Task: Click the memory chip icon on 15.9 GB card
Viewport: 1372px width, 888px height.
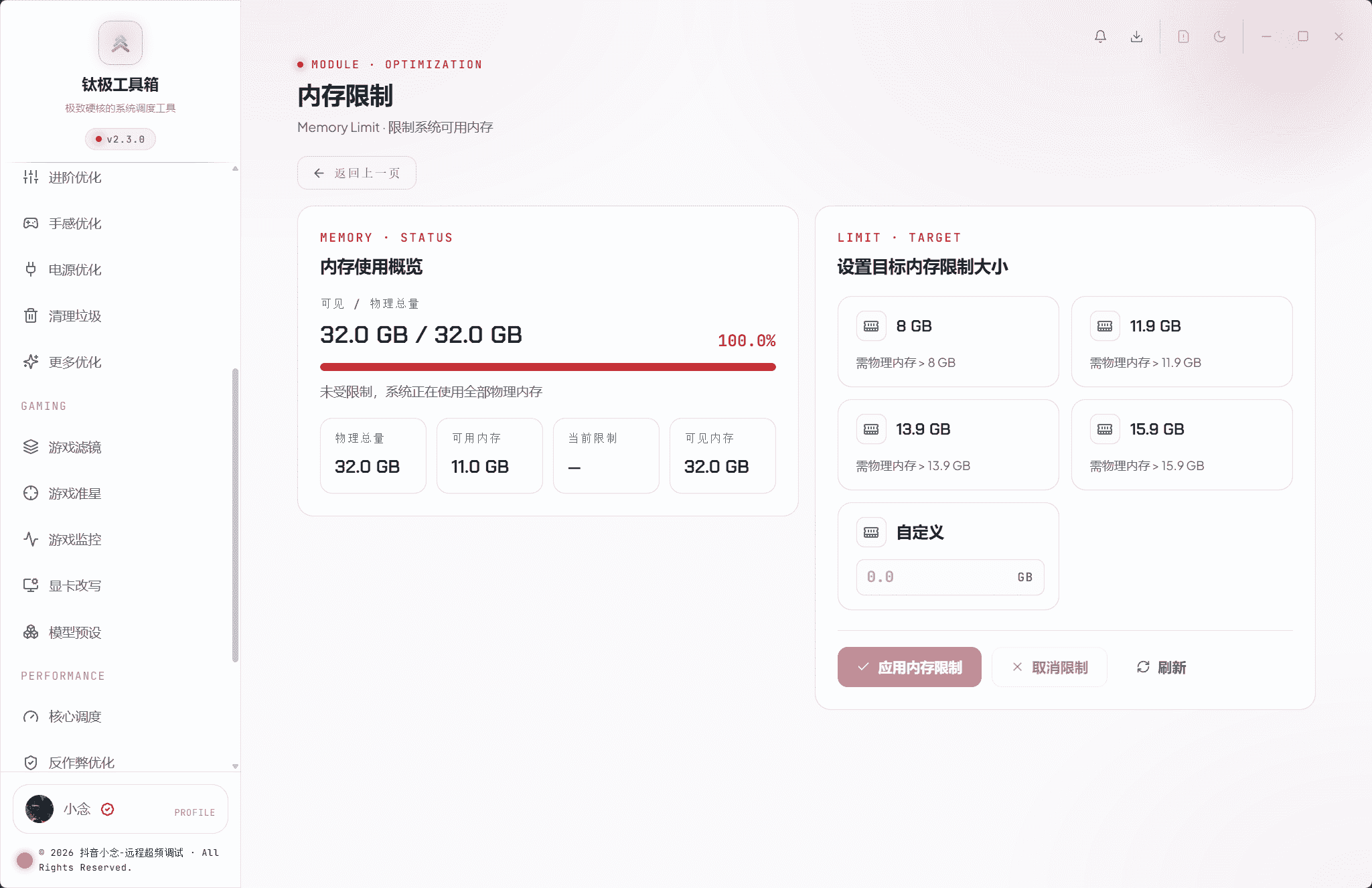Action: pos(1105,429)
